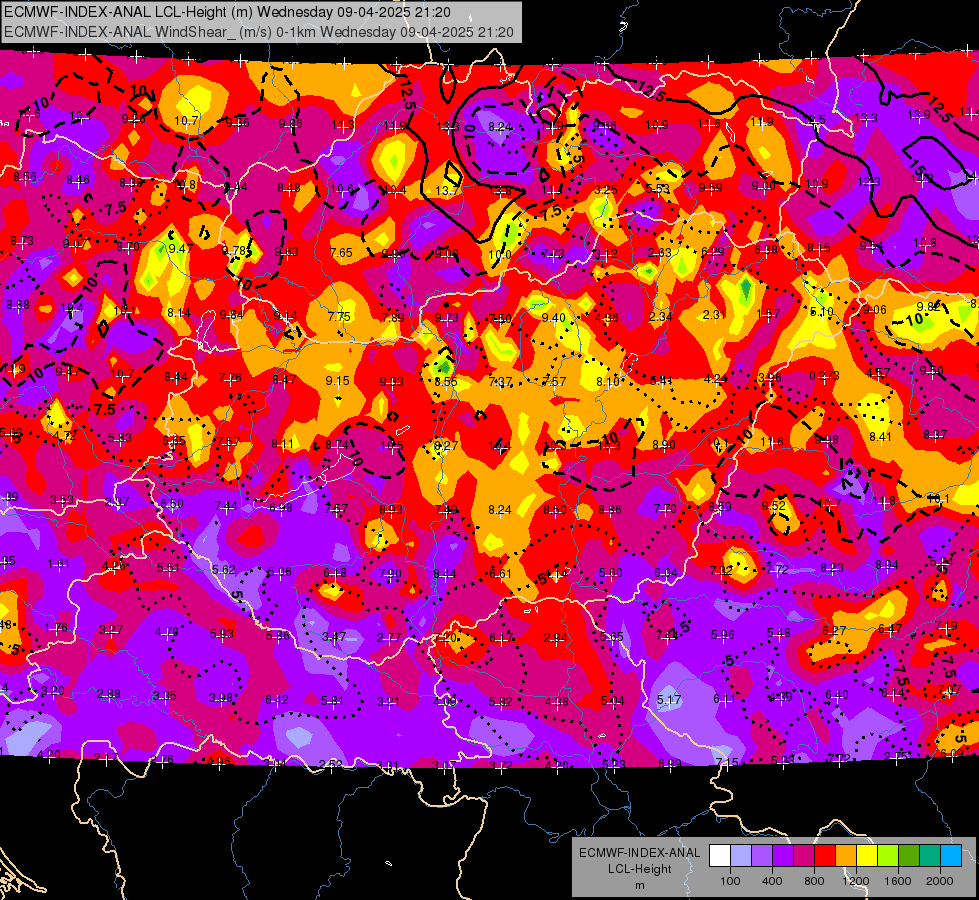Screen dimensions: 979x900
Task: Click the wind shear value 4.24
Action: click(716, 378)
